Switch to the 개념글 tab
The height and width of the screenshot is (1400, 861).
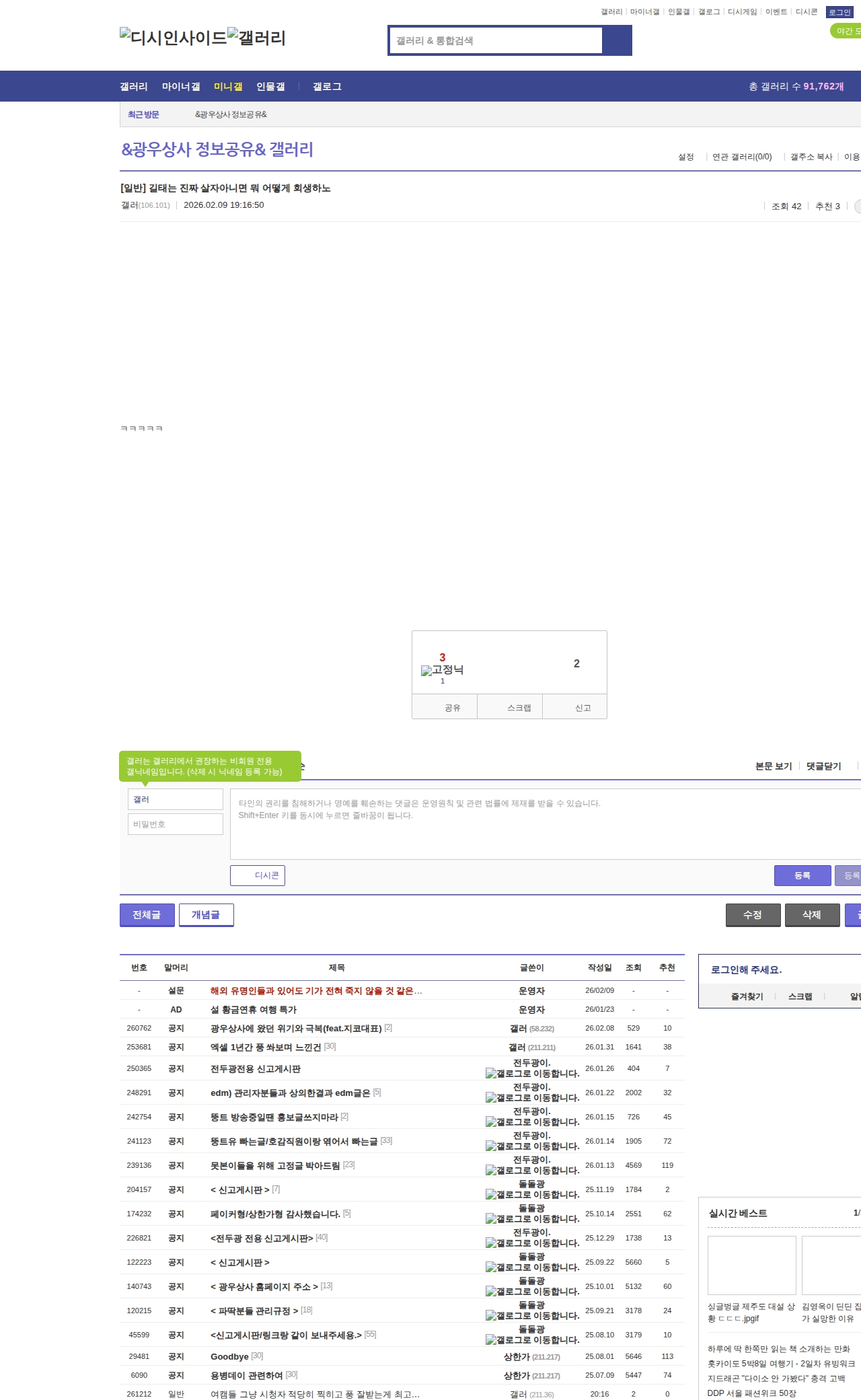click(x=206, y=915)
